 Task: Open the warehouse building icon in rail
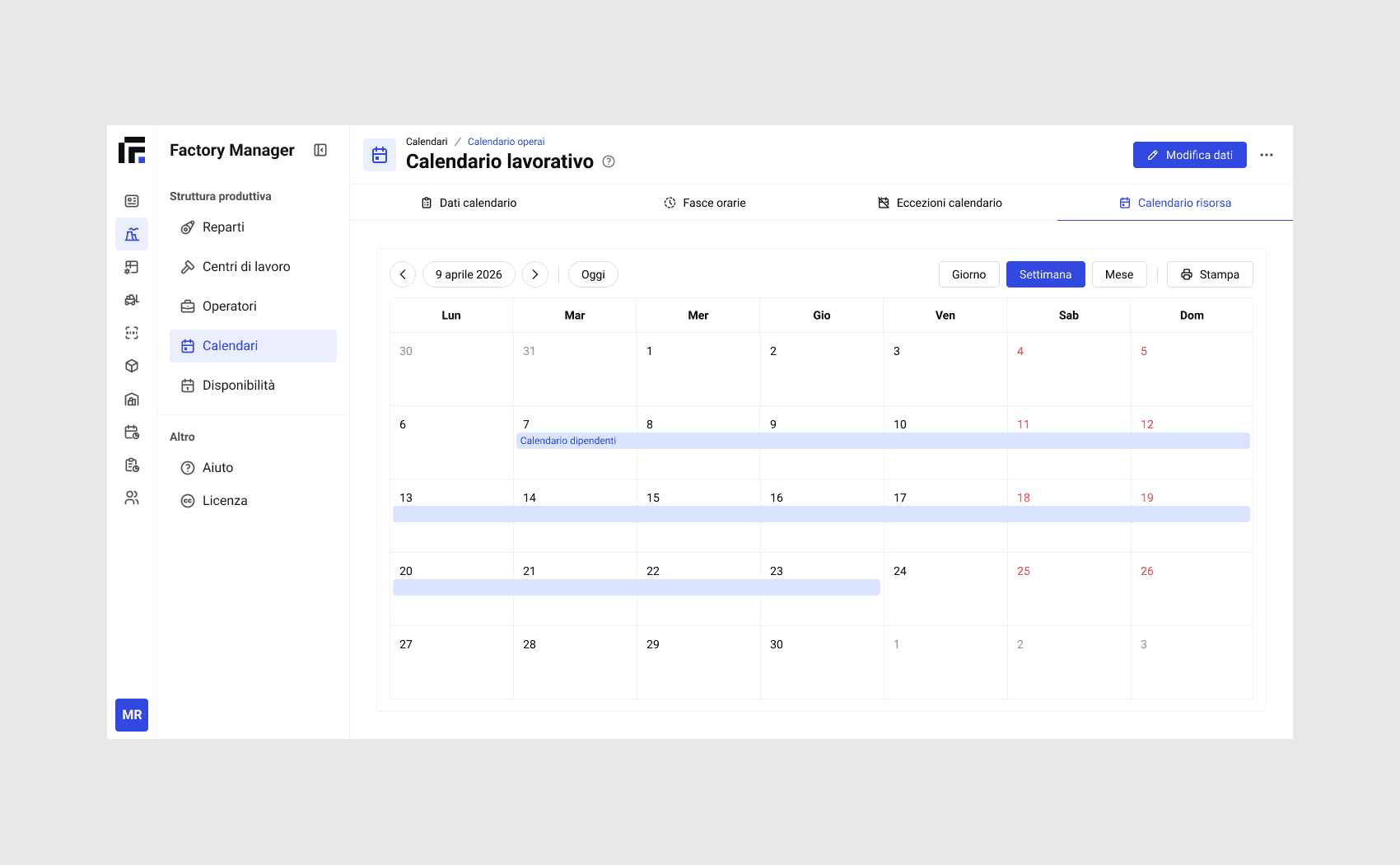click(132, 399)
